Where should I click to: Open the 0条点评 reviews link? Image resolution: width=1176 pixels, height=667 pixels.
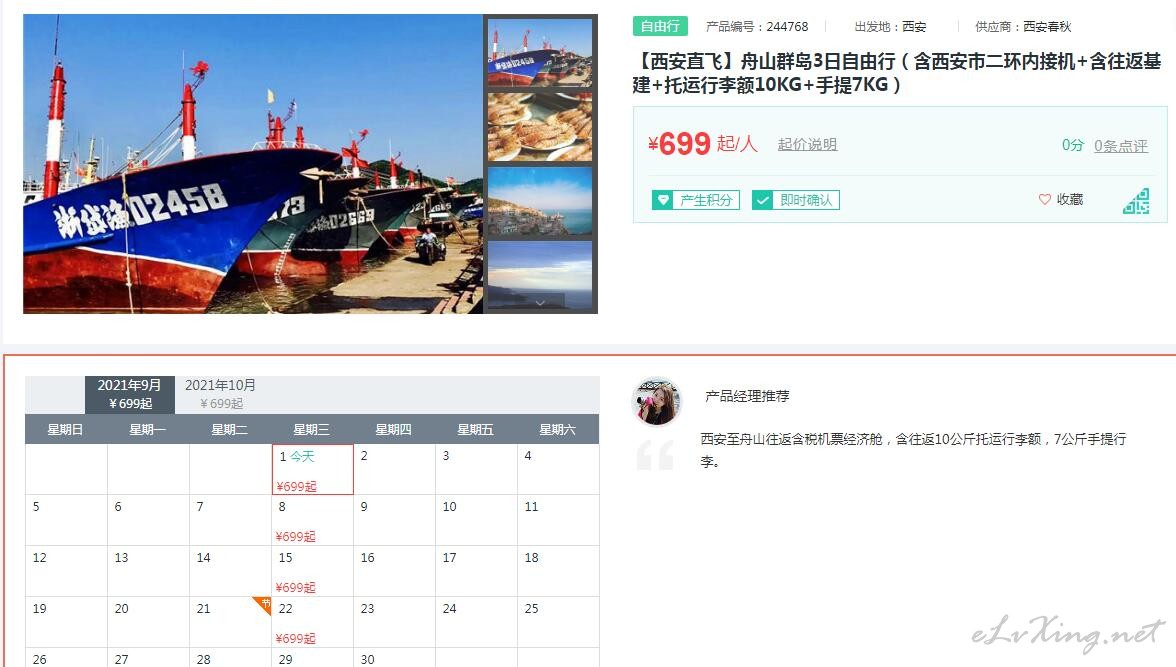(x=1120, y=146)
